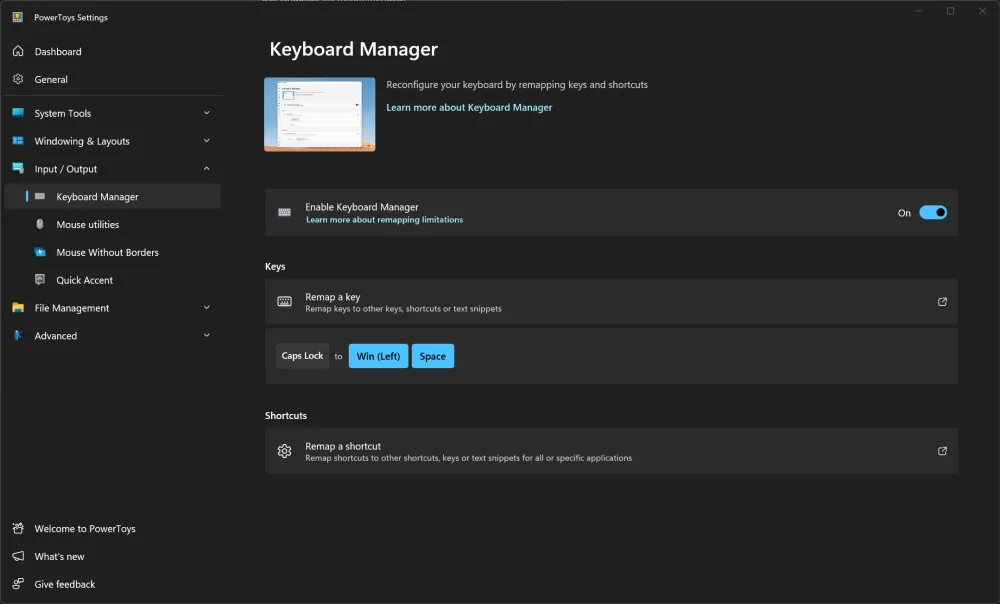The height and width of the screenshot is (604, 1000).
Task: Click the Advanced category icon
Action: tap(18, 335)
